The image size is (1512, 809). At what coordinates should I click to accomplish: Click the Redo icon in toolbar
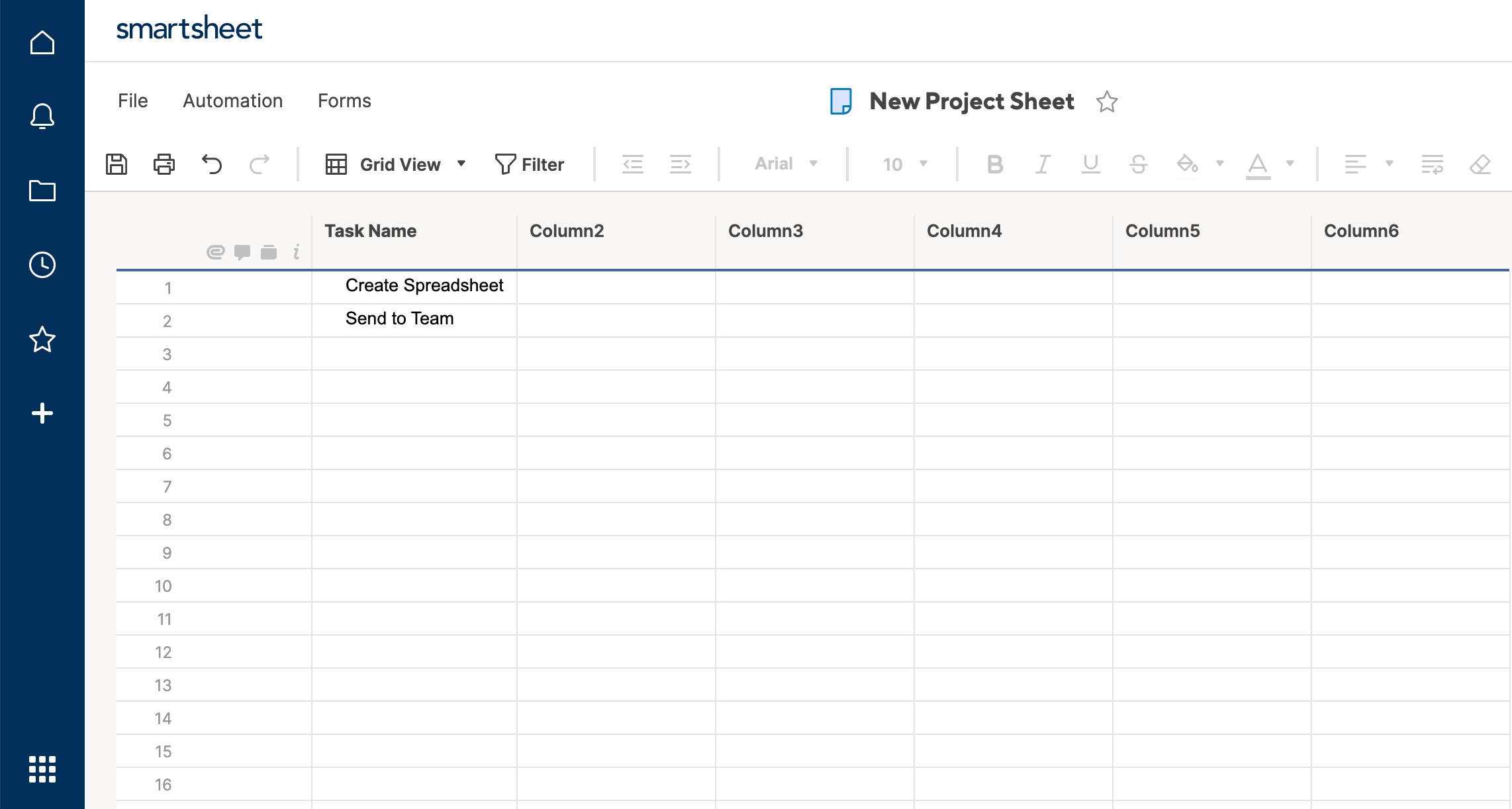point(257,163)
